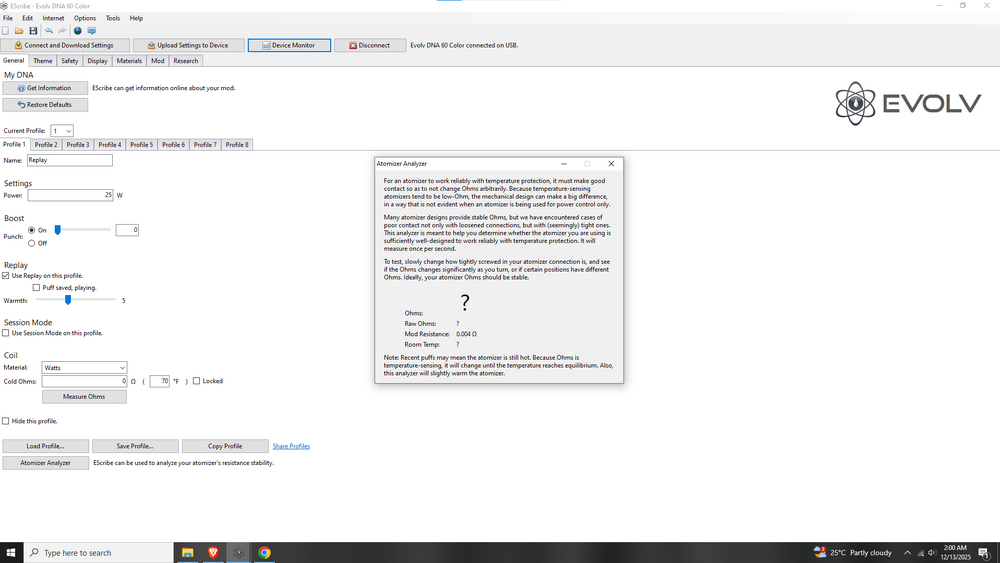Click the Open folder toolbar icon
Image resolution: width=1000 pixels, height=563 pixels.
coord(19,31)
